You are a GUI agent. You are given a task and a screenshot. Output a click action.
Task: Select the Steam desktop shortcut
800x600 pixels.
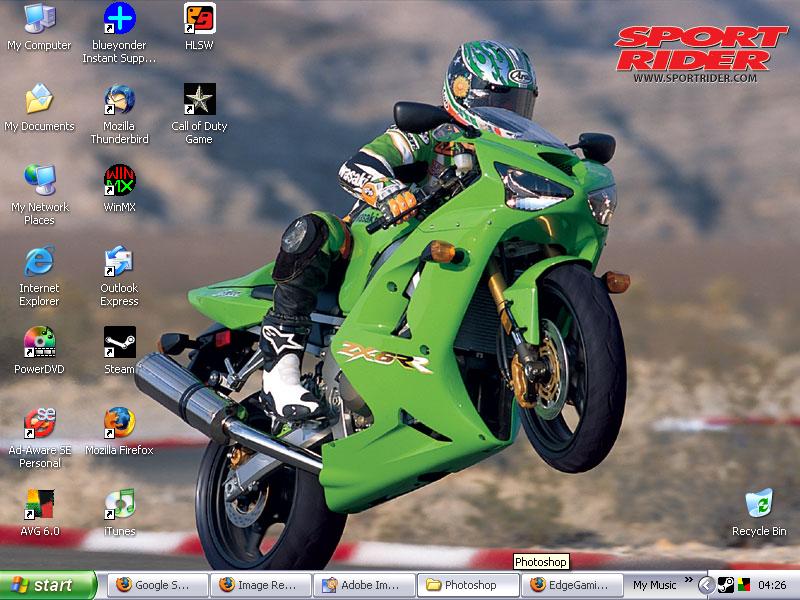click(119, 344)
